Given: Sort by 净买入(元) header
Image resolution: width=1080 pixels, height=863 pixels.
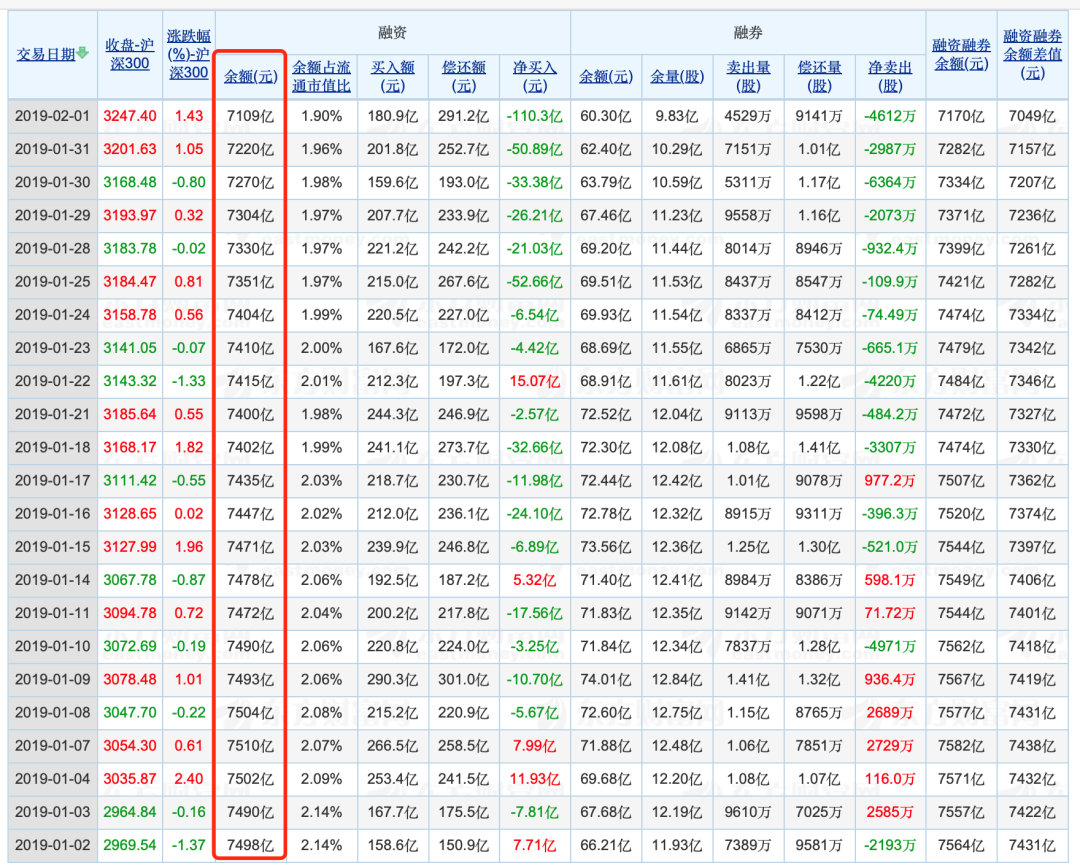Looking at the screenshot, I should click(534, 76).
